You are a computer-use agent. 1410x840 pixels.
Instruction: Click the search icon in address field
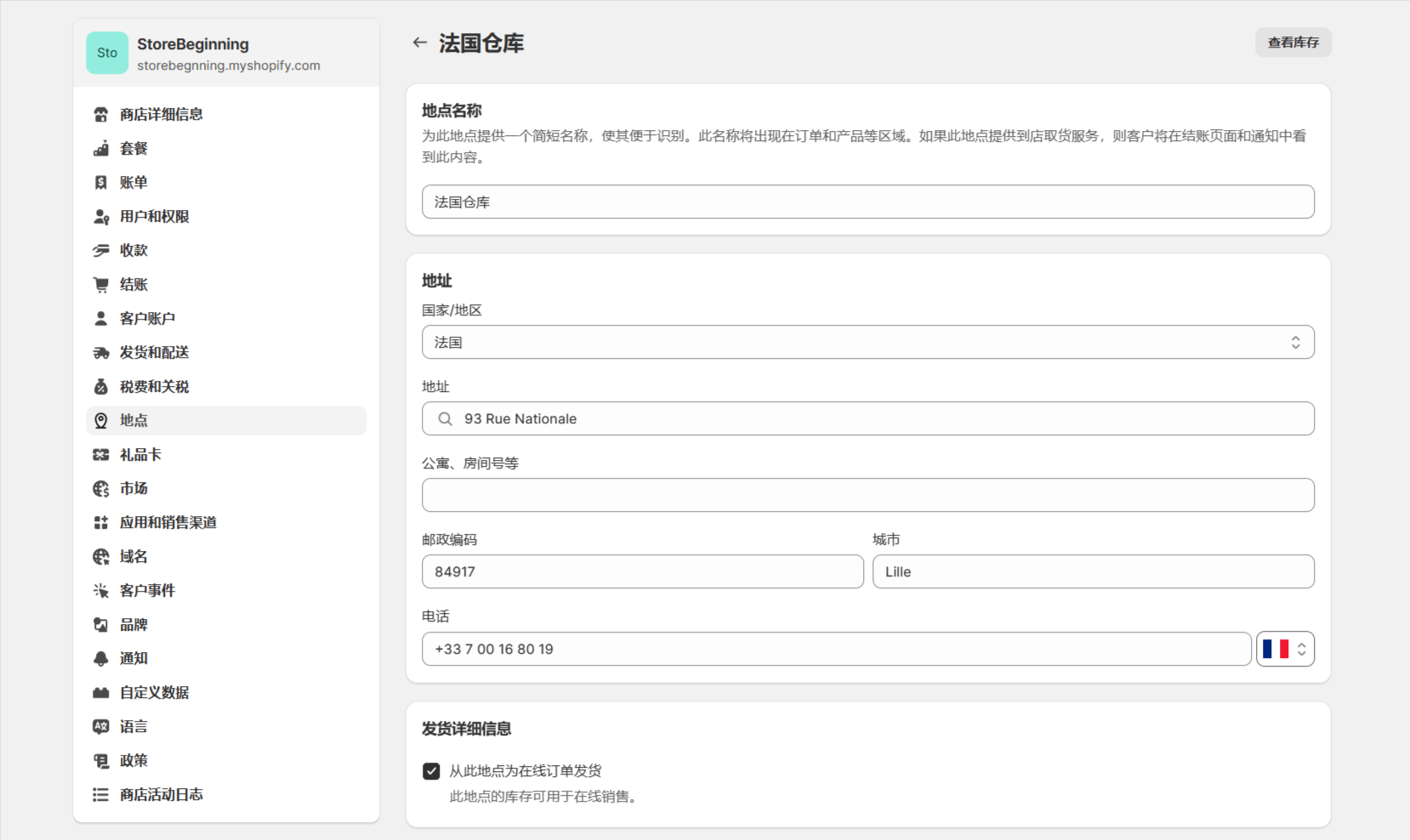click(445, 418)
